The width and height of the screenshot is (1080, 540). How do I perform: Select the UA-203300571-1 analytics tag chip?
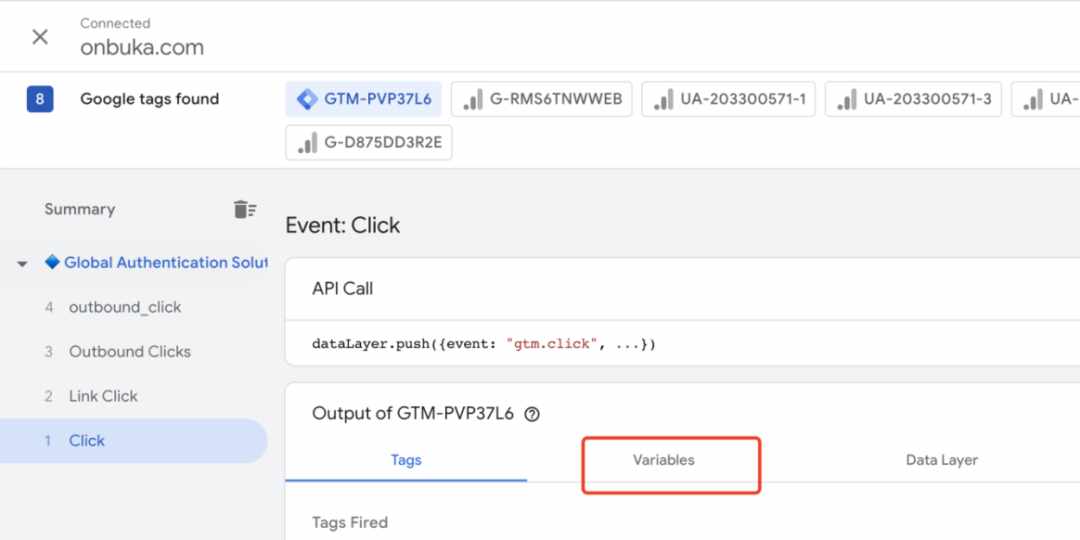(728, 99)
